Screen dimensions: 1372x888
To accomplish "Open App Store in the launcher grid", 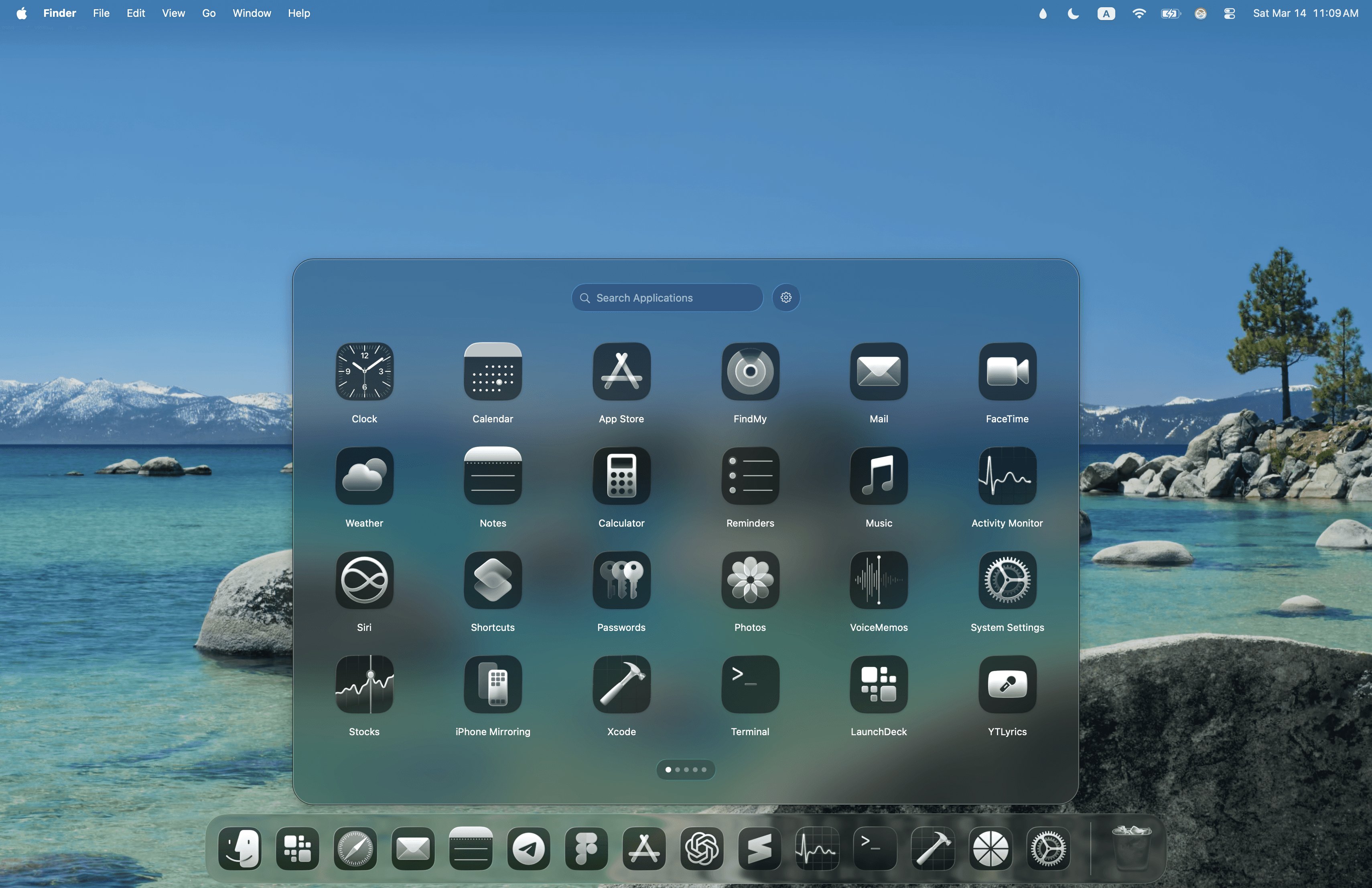I will coord(621,372).
